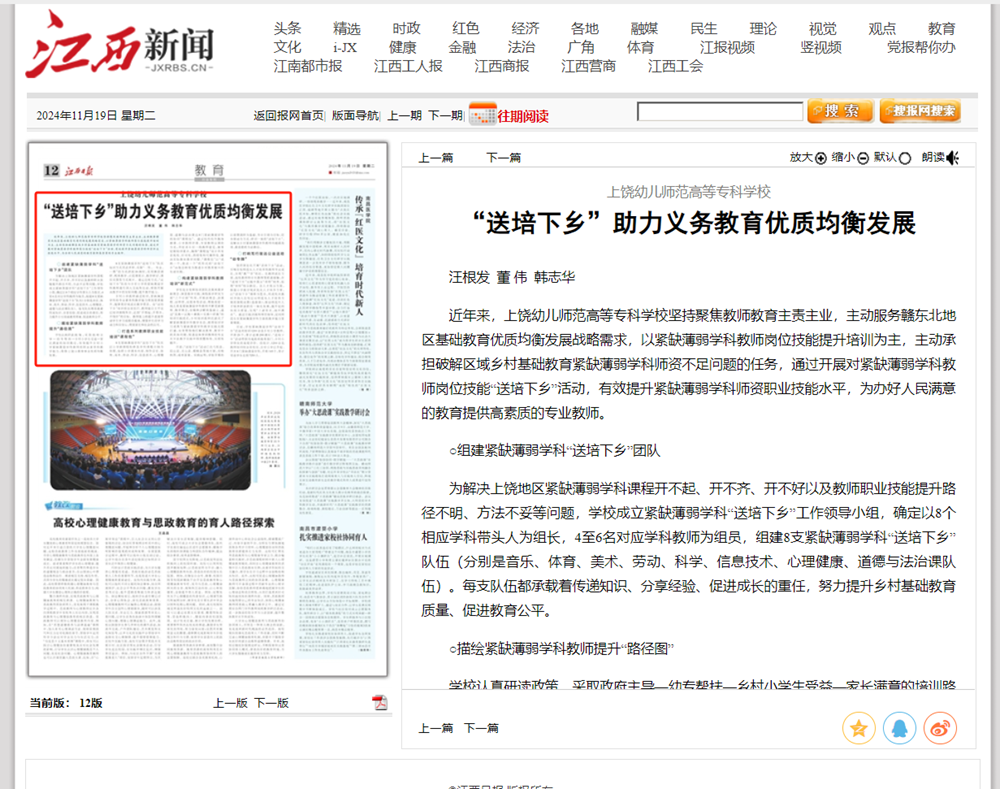Click the orange 搜索 button
Screen dimensions: 1000x789
click(839, 111)
